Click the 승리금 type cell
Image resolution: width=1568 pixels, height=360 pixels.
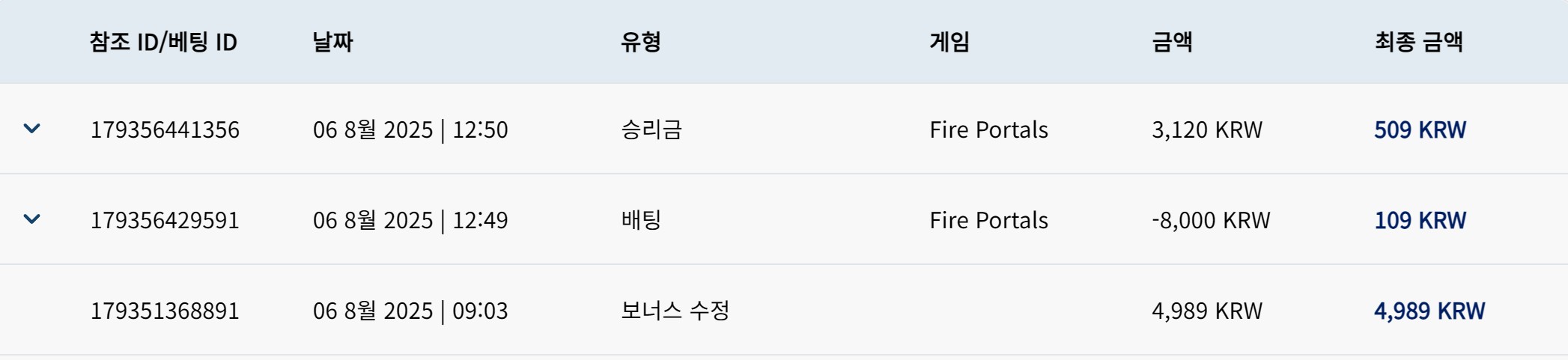click(651, 129)
